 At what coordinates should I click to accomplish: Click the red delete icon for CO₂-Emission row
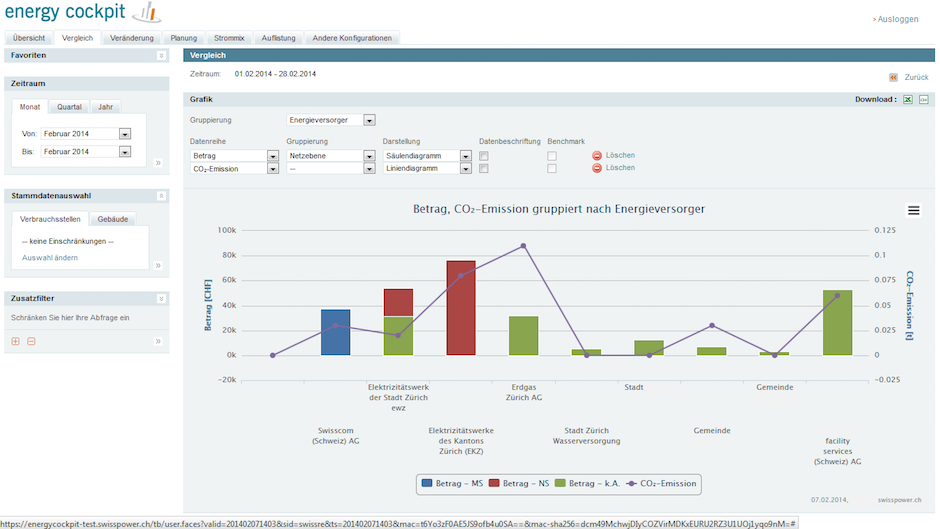597,168
